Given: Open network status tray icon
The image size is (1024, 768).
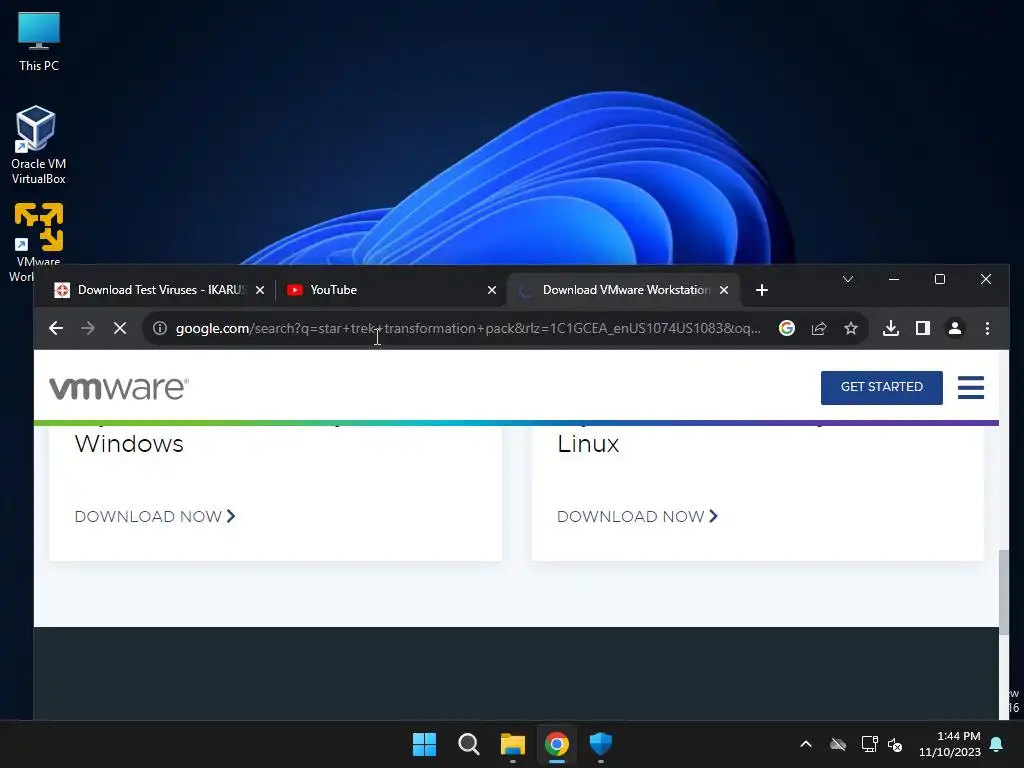Looking at the screenshot, I should point(869,744).
